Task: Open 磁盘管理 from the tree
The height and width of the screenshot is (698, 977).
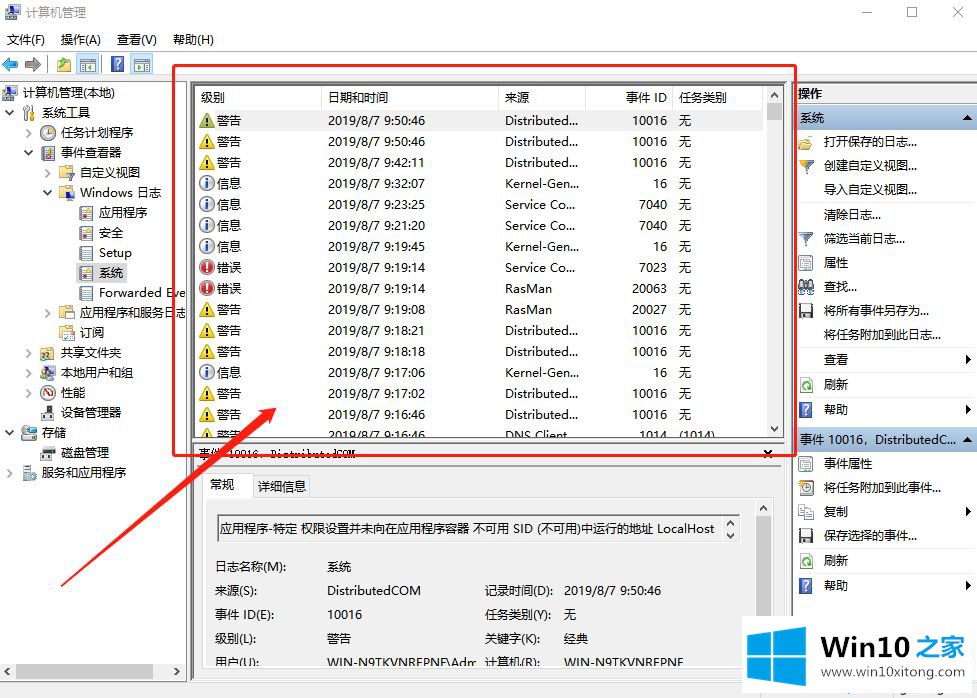Action: coord(85,452)
